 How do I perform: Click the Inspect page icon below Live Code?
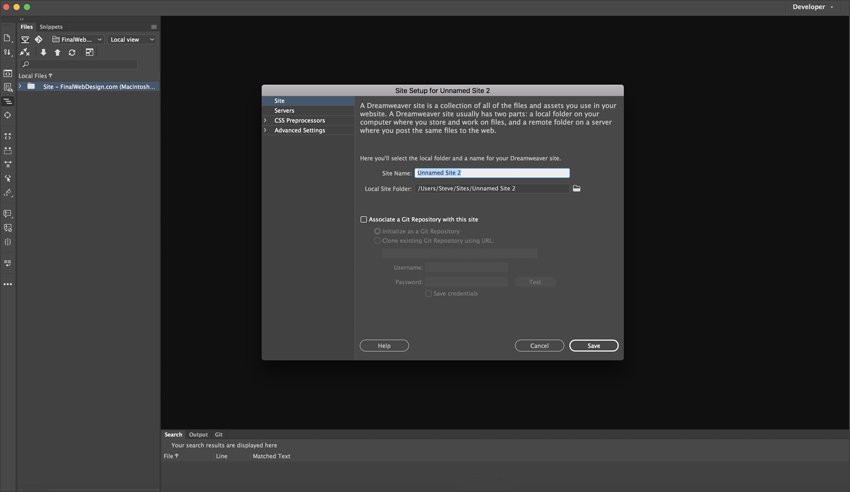[x=8, y=87]
